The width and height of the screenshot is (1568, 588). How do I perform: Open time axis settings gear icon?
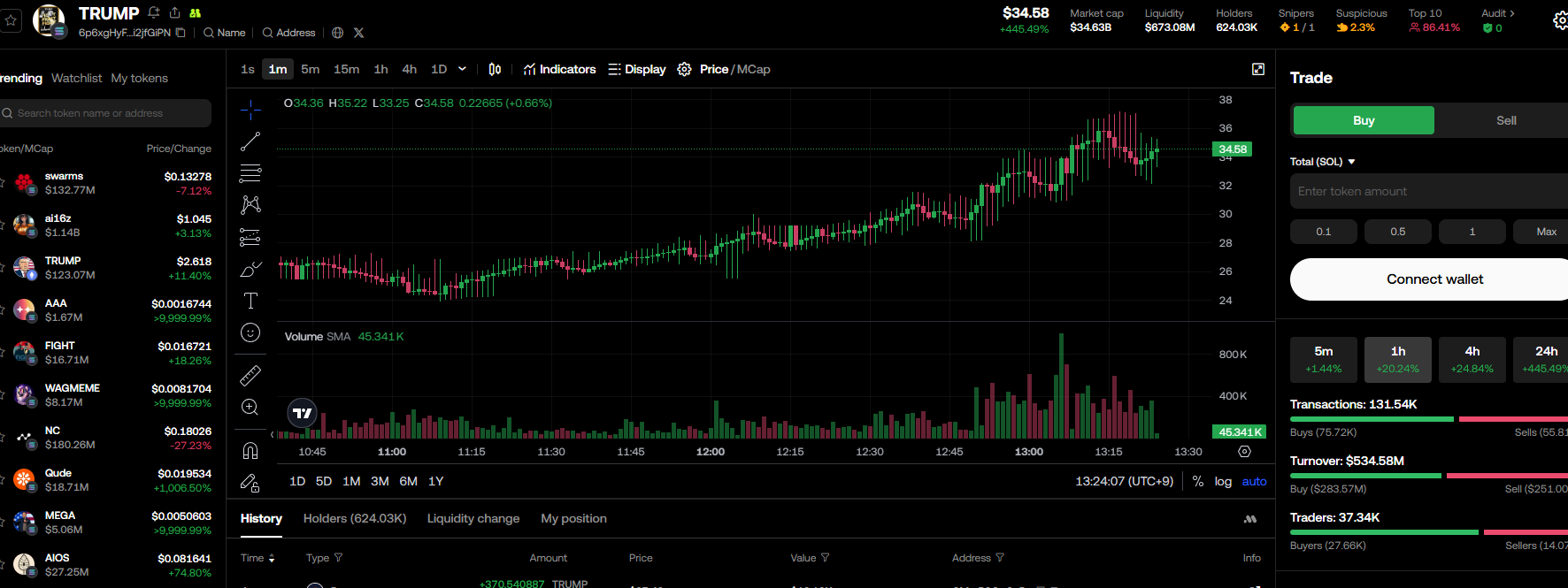pos(1245,451)
